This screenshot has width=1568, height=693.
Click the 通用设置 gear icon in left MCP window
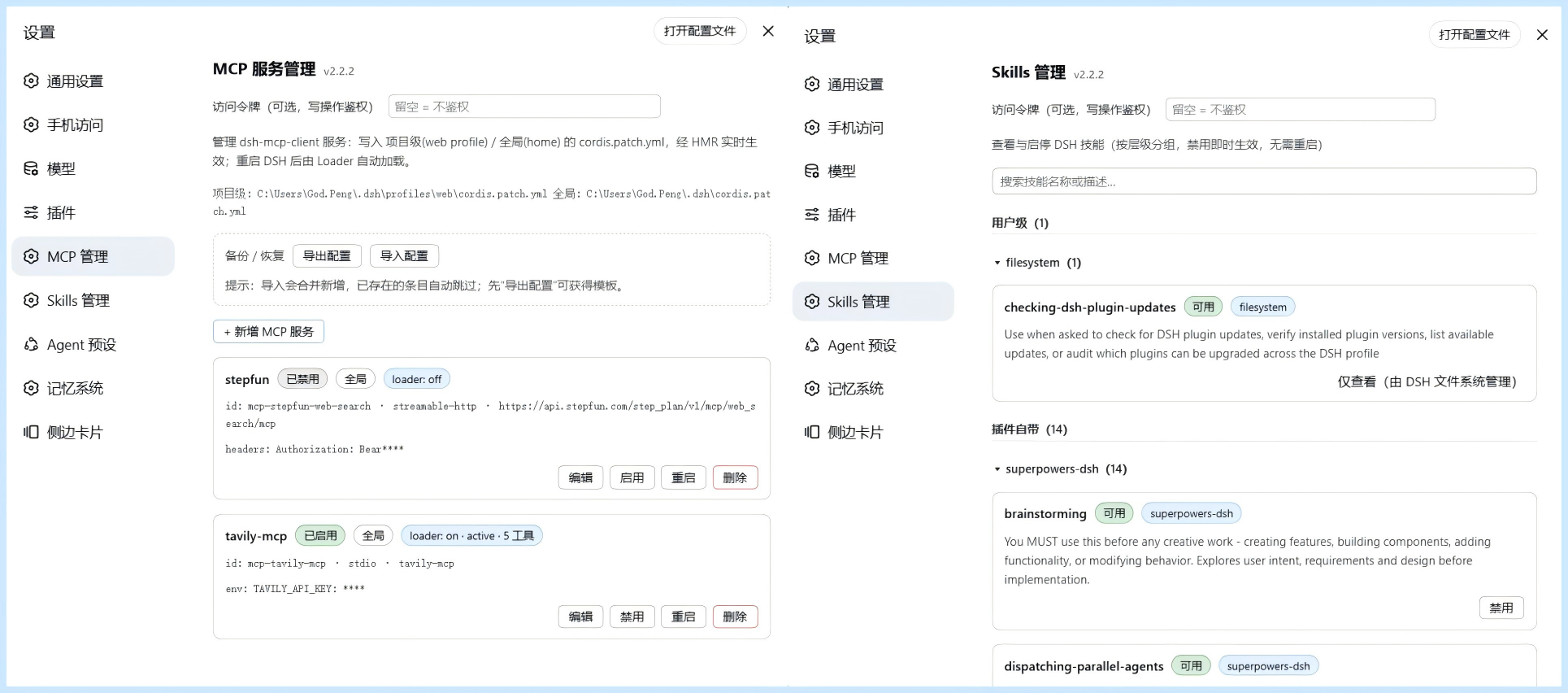(x=31, y=81)
